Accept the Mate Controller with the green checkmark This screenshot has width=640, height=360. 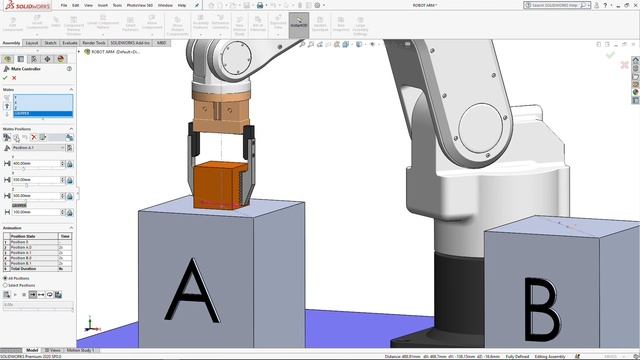coord(5,78)
